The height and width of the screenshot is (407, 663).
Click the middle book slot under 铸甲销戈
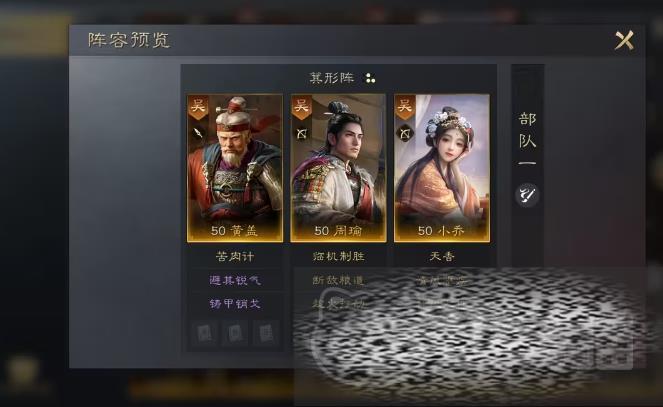[x=235, y=333]
